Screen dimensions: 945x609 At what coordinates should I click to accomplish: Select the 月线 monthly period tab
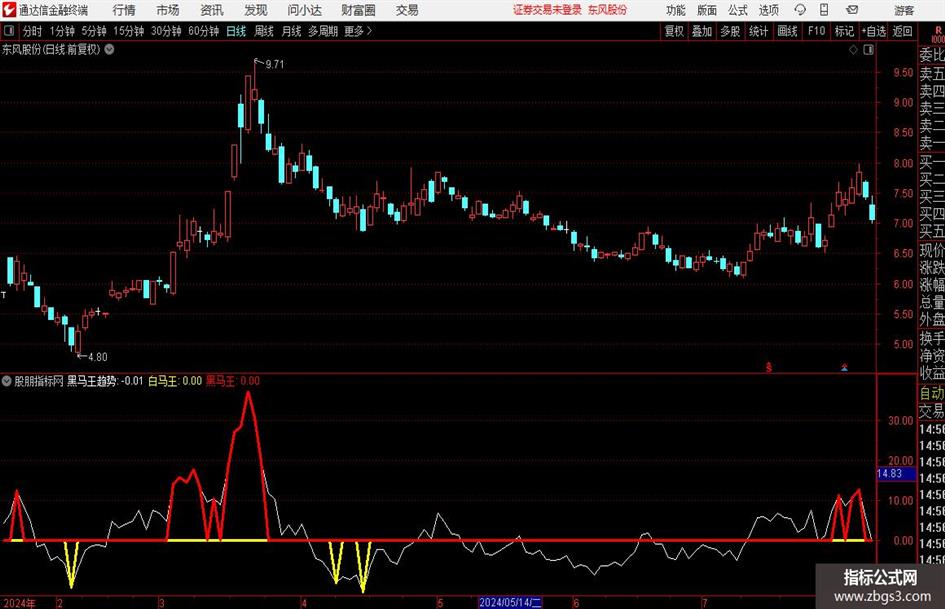tap(291, 31)
